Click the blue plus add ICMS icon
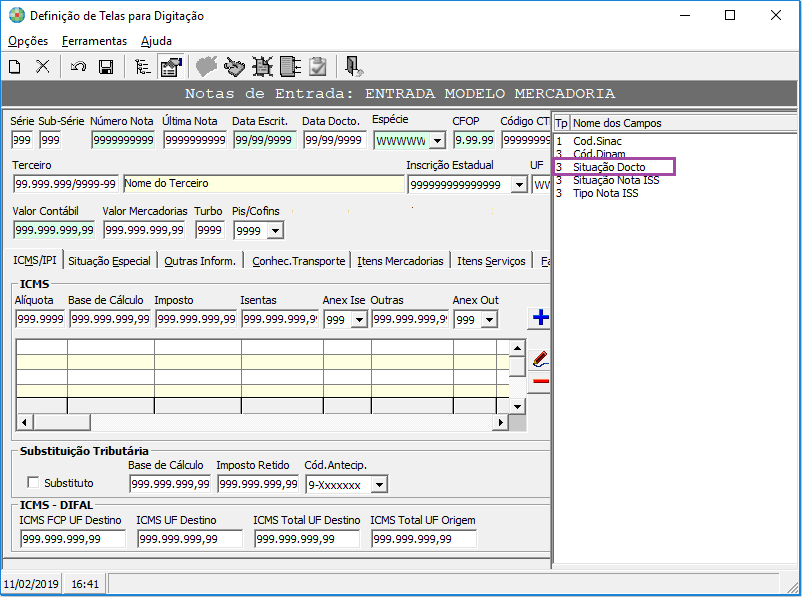The image size is (802, 597). point(540,318)
